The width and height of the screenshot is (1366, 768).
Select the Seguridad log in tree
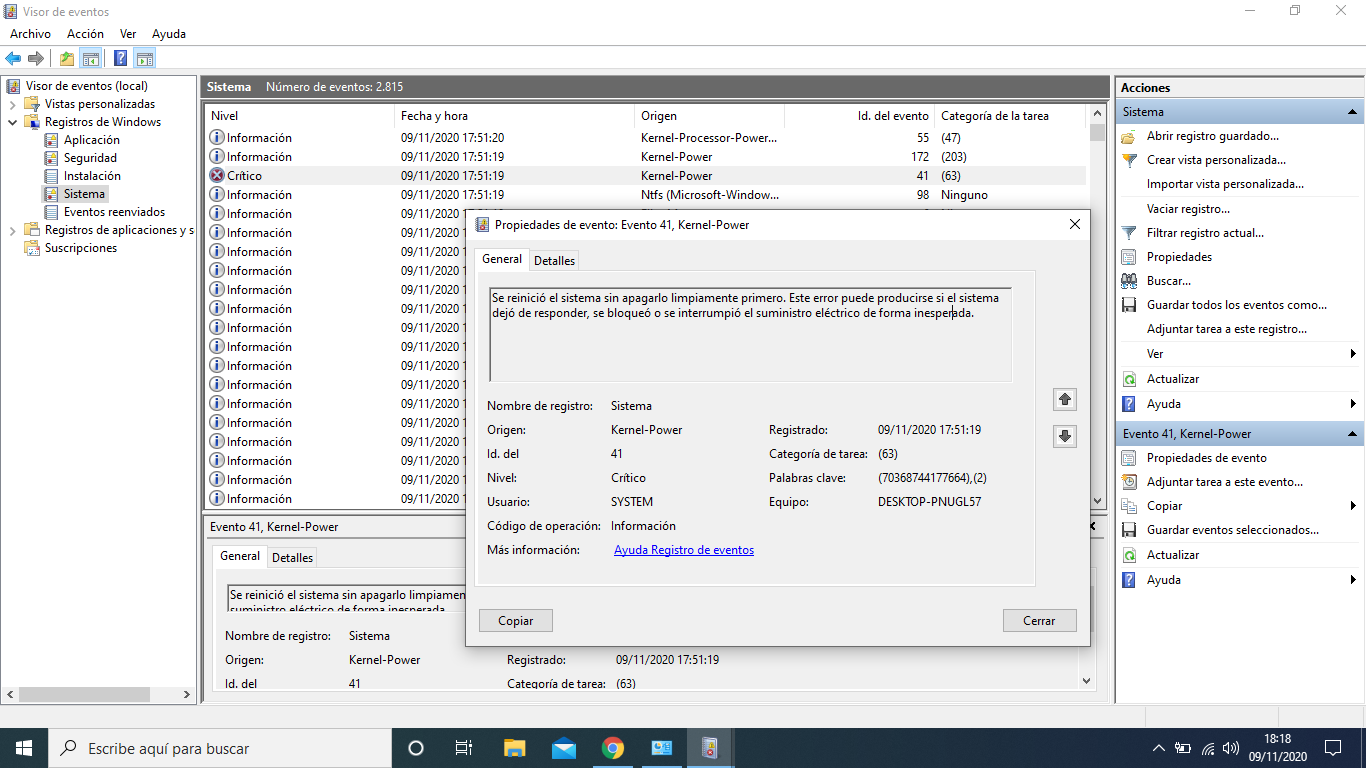90,158
